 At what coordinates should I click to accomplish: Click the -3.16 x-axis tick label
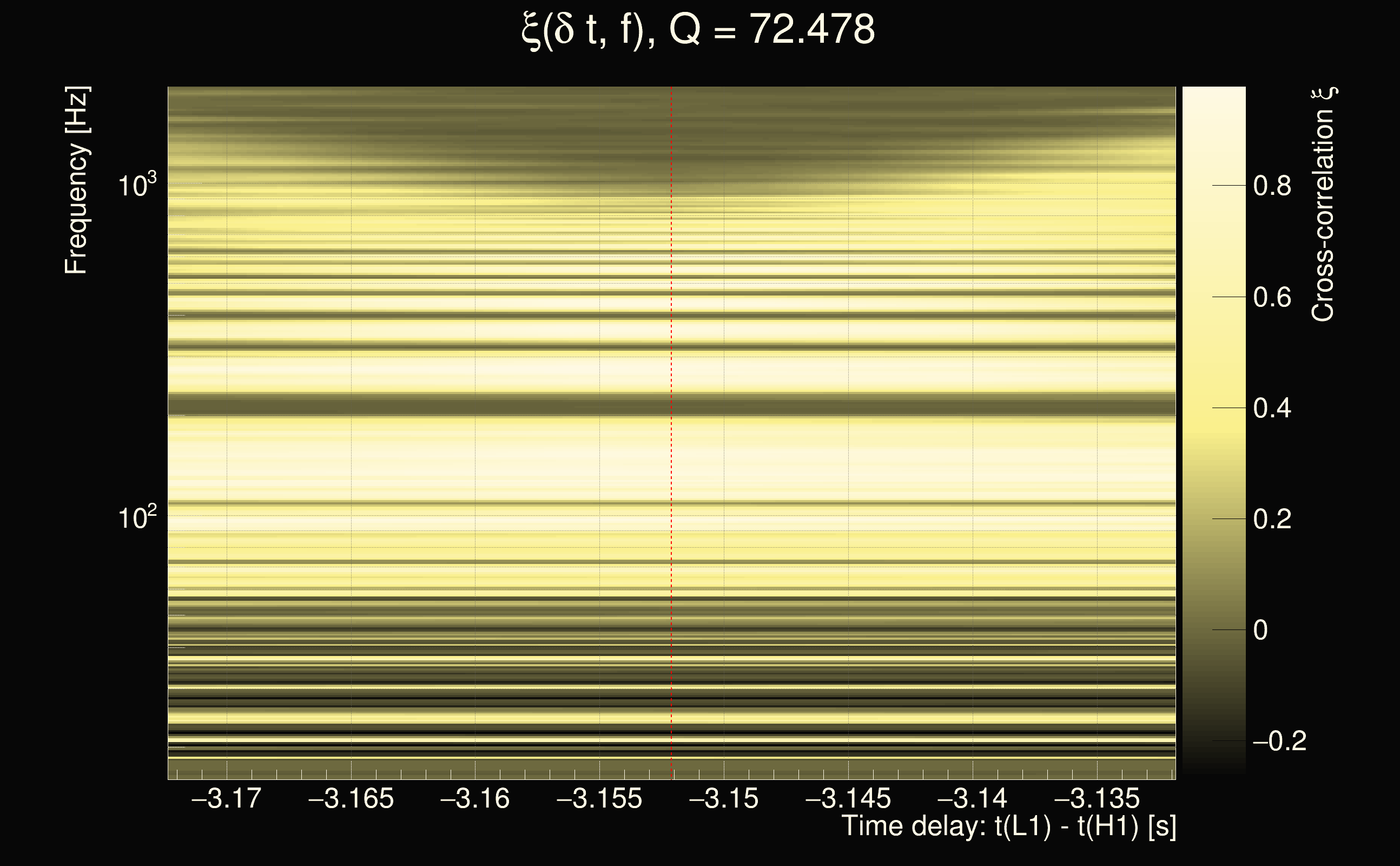(475, 799)
